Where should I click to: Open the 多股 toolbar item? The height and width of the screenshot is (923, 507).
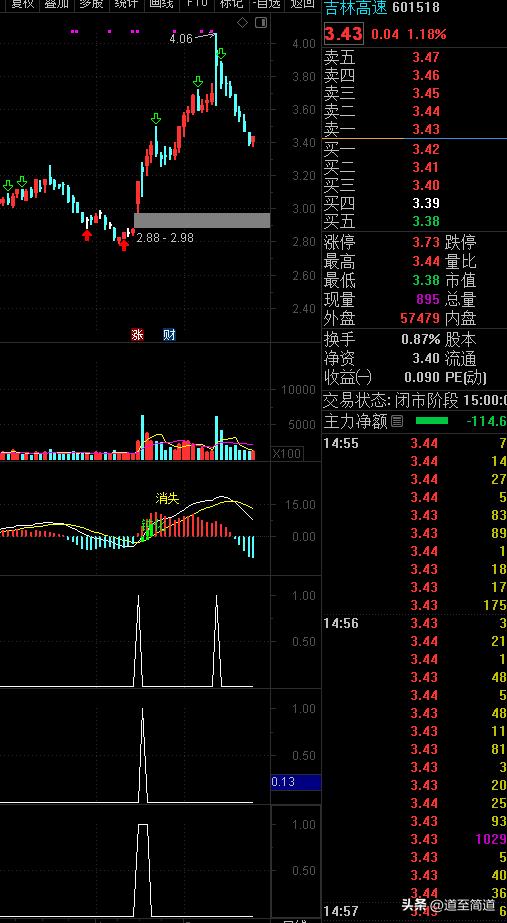click(91, 4)
